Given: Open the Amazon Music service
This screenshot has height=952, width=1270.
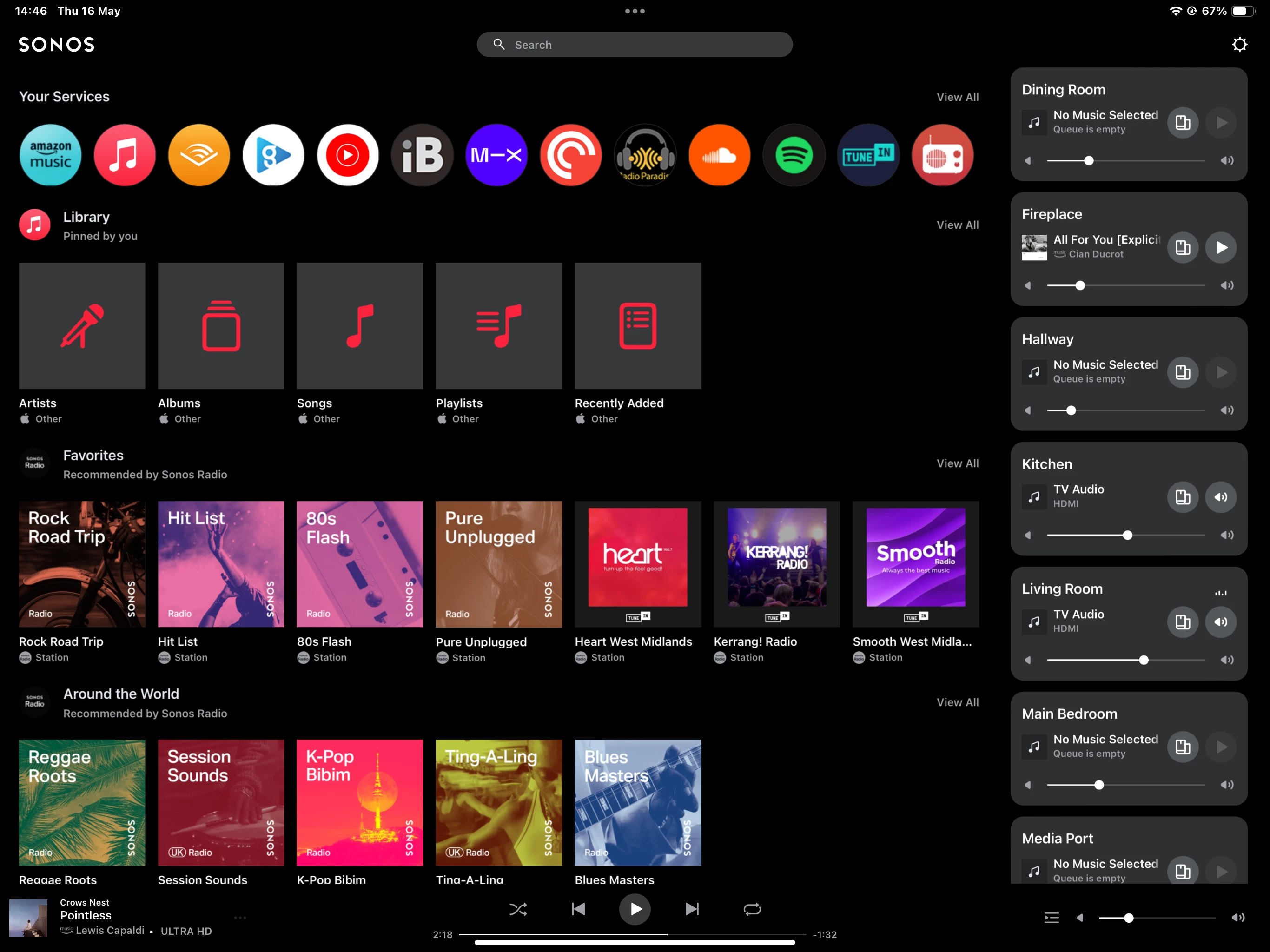Looking at the screenshot, I should click(51, 155).
